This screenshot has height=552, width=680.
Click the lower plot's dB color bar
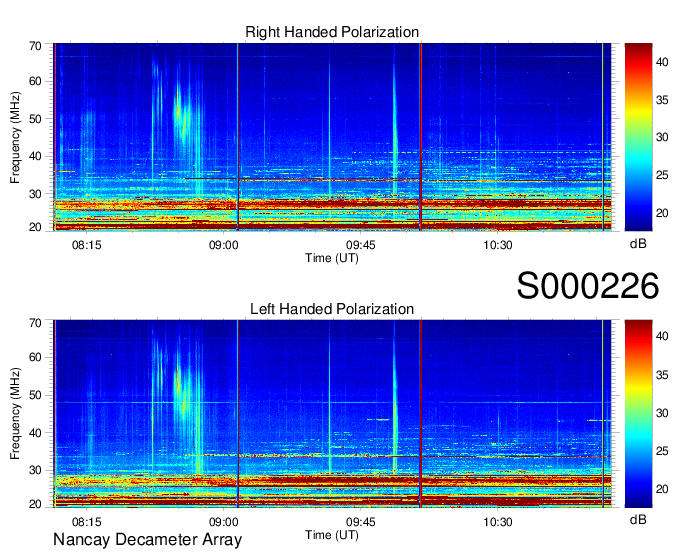coord(638,414)
